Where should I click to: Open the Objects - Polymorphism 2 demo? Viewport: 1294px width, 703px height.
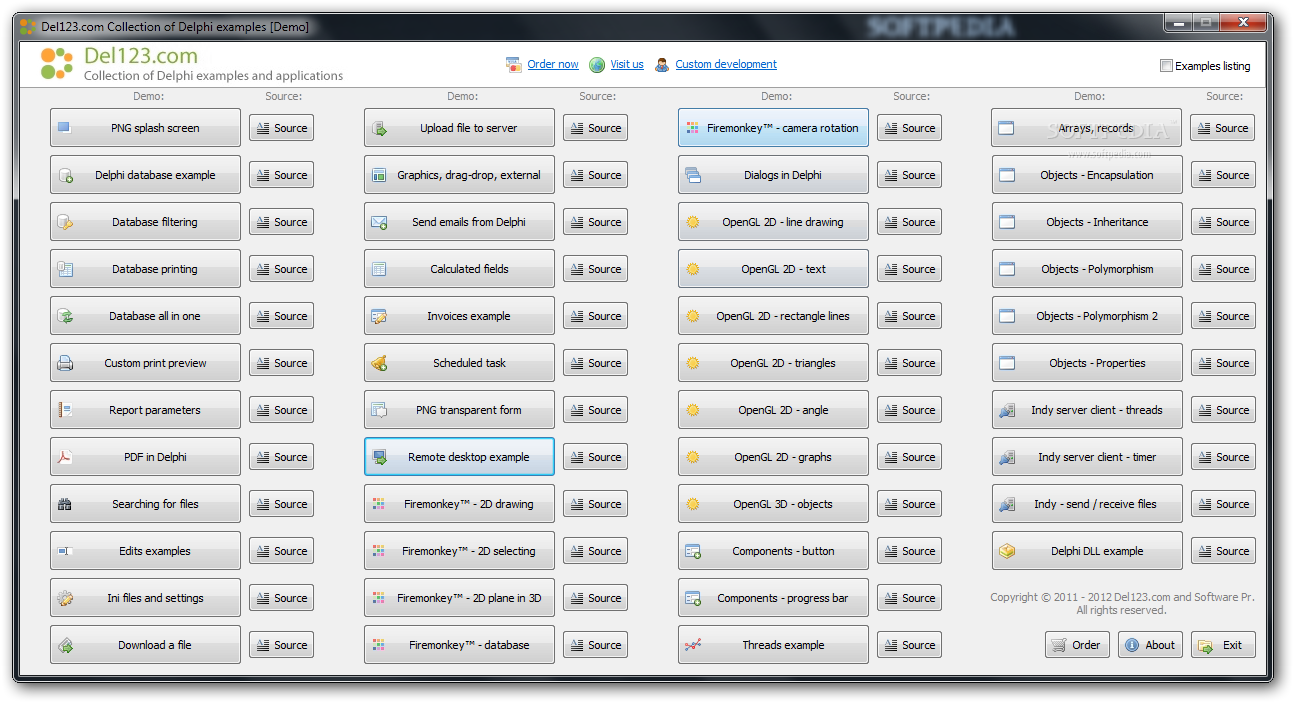click(1087, 316)
